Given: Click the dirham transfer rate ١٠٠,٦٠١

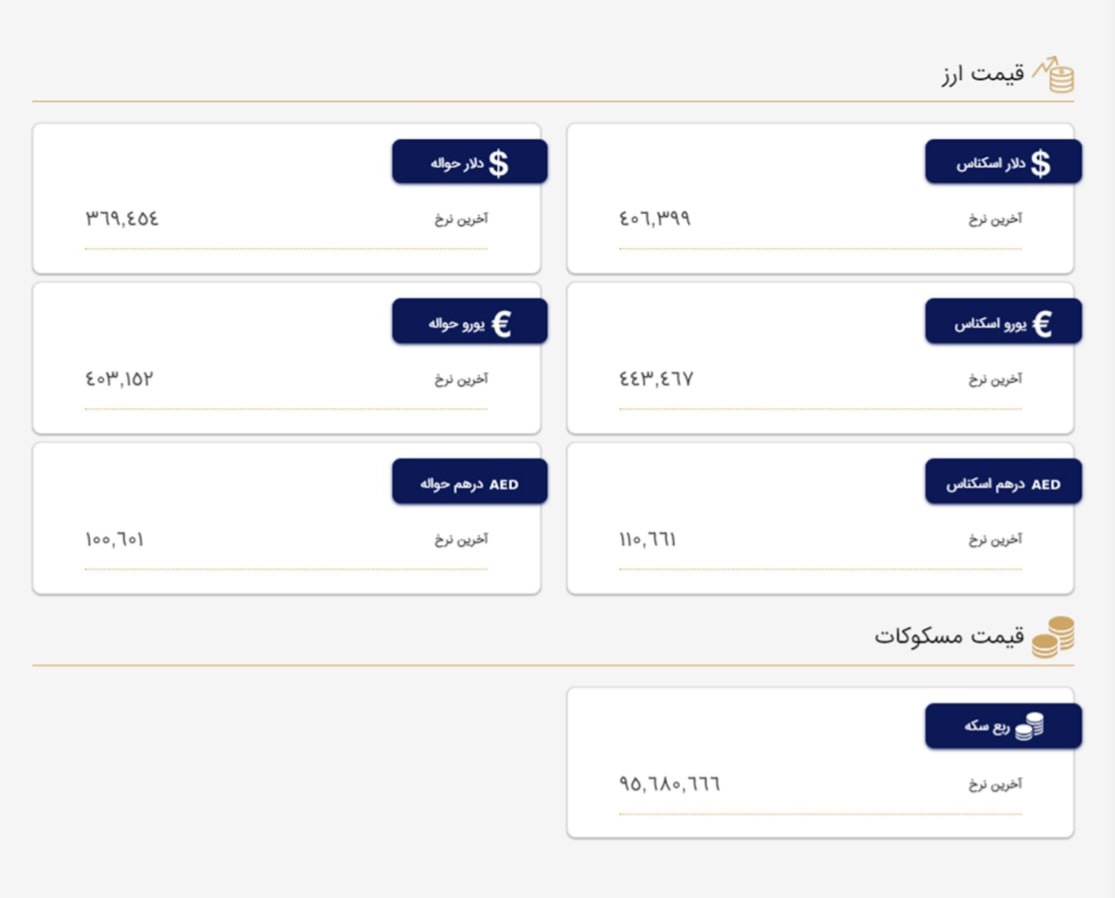Looking at the screenshot, I should (x=114, y=539).
